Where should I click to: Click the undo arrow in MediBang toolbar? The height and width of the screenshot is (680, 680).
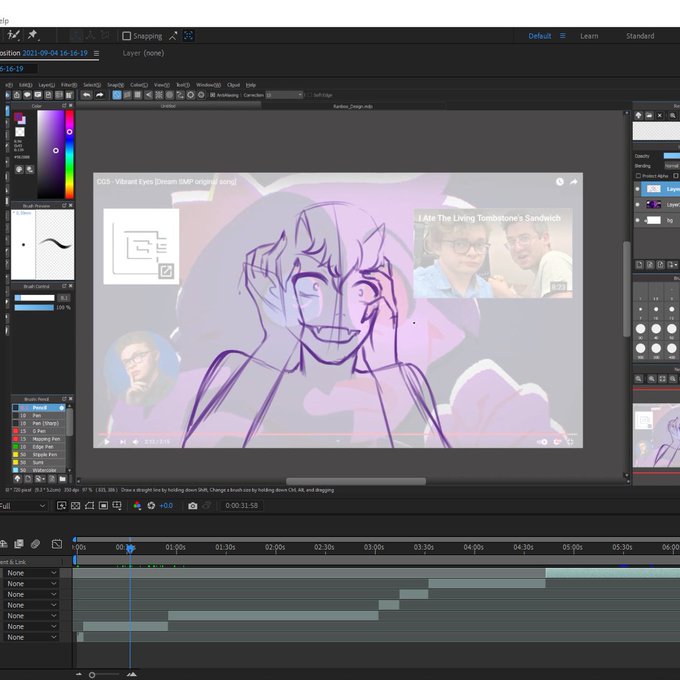click(87, 95)
